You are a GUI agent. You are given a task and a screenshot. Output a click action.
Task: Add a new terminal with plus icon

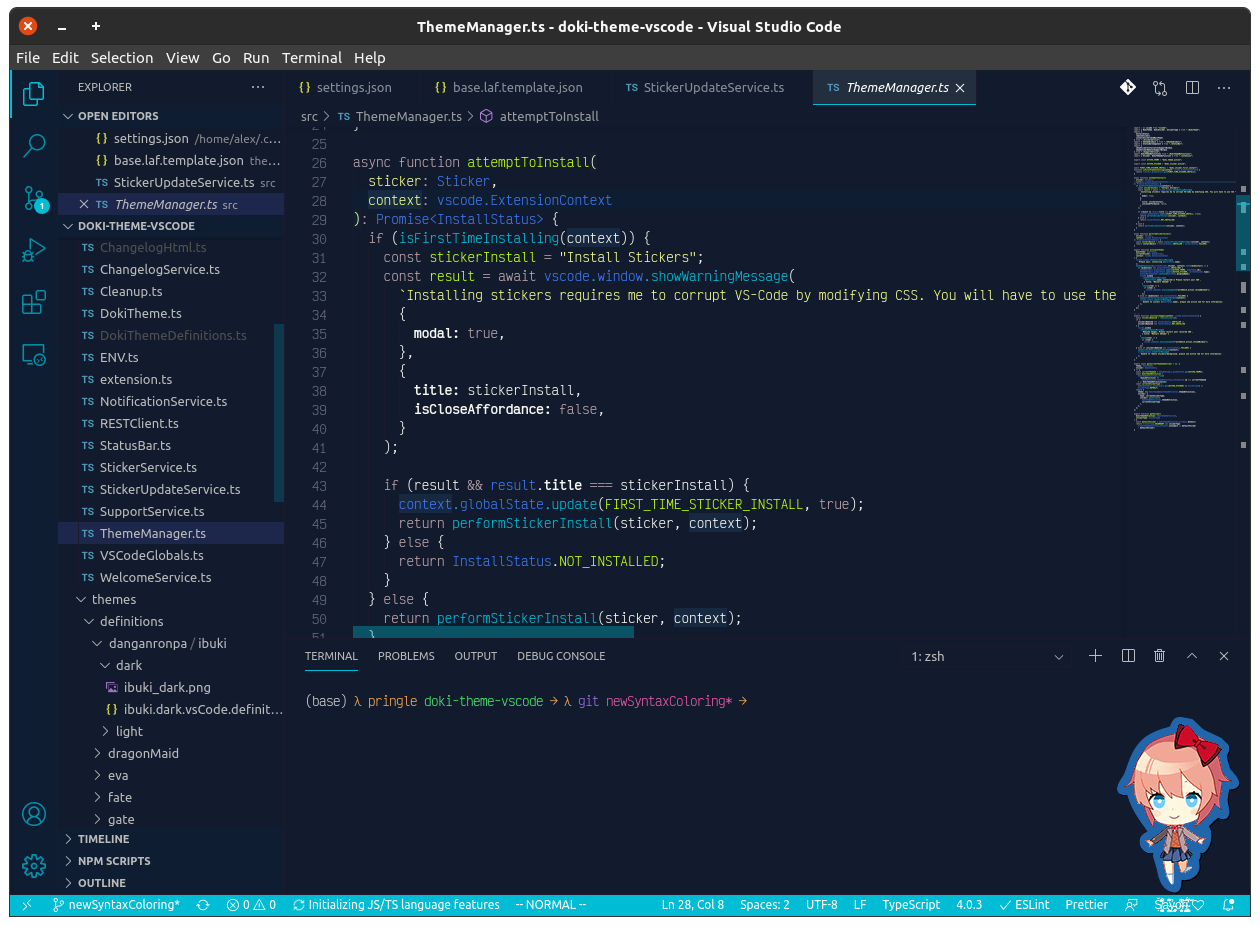tap(1095, 656)
